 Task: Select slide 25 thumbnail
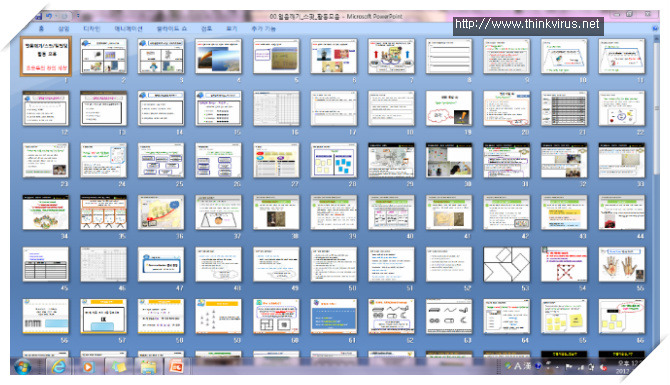click(x=161, y=160)
